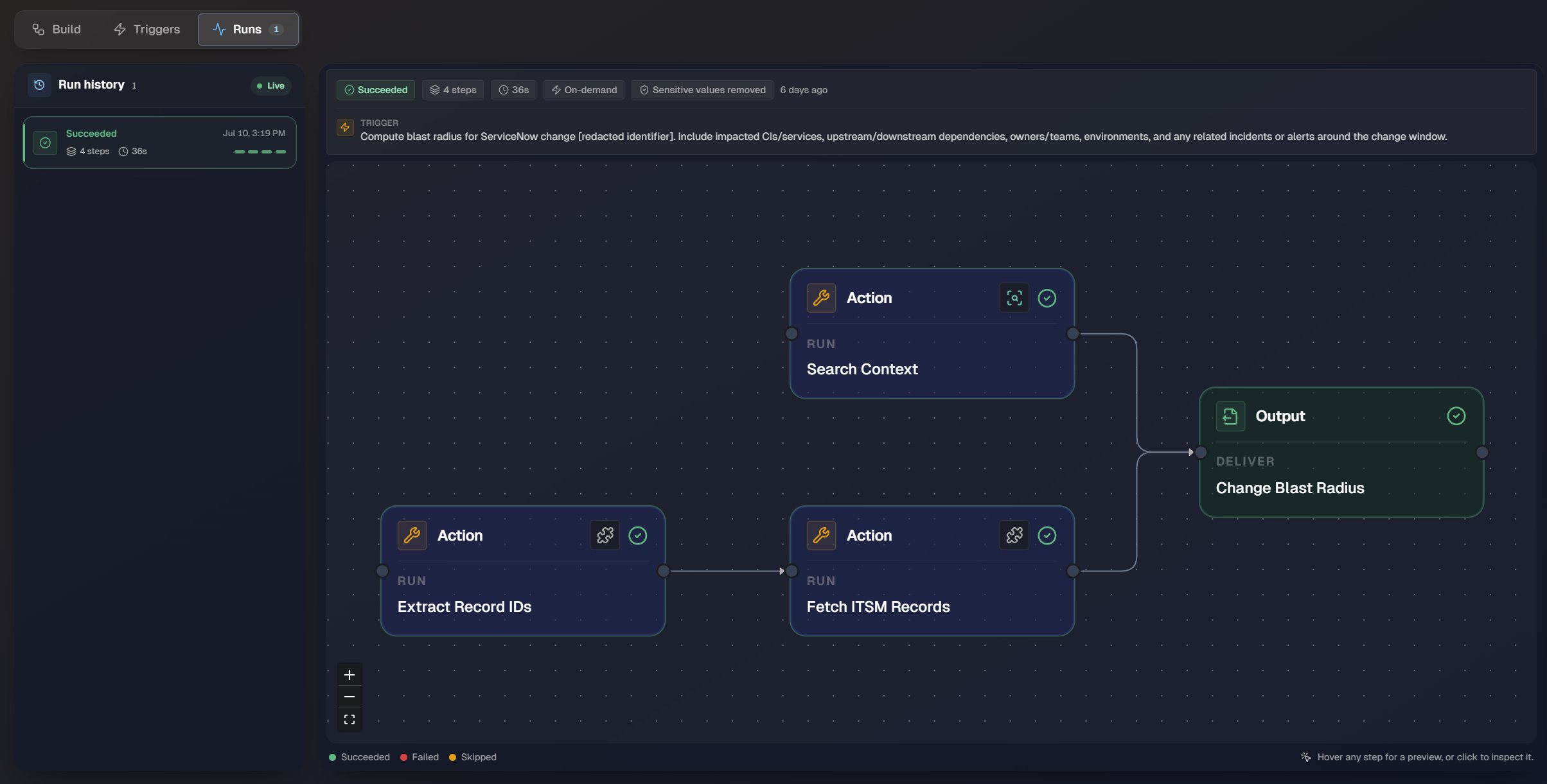
Task: Click the Failed legend entry
Action: (x=420, y=757)
